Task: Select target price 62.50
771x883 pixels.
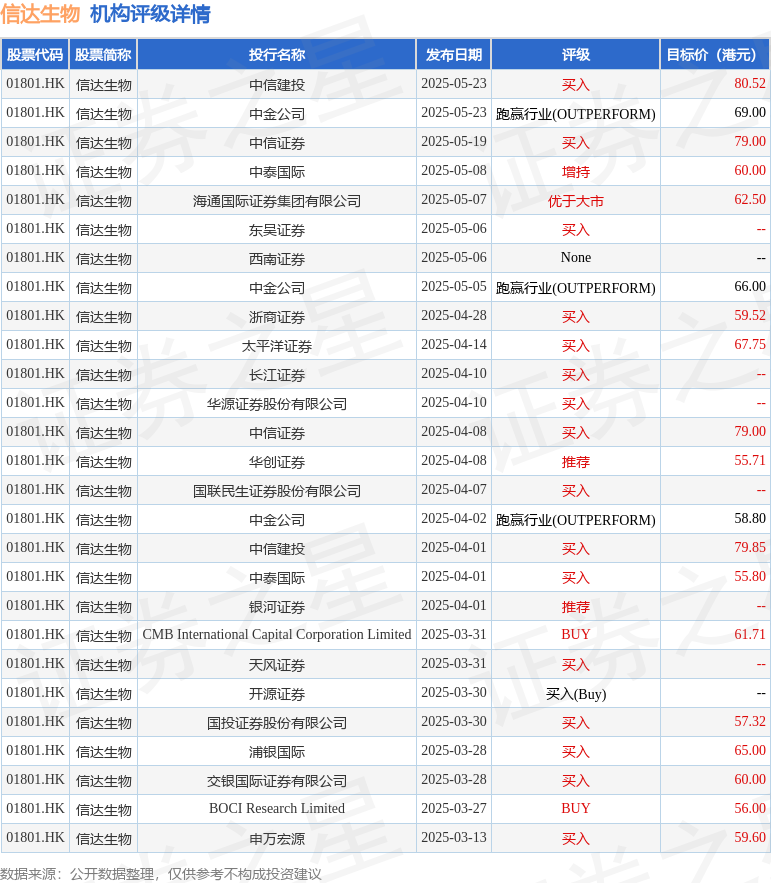Action: 750,199
